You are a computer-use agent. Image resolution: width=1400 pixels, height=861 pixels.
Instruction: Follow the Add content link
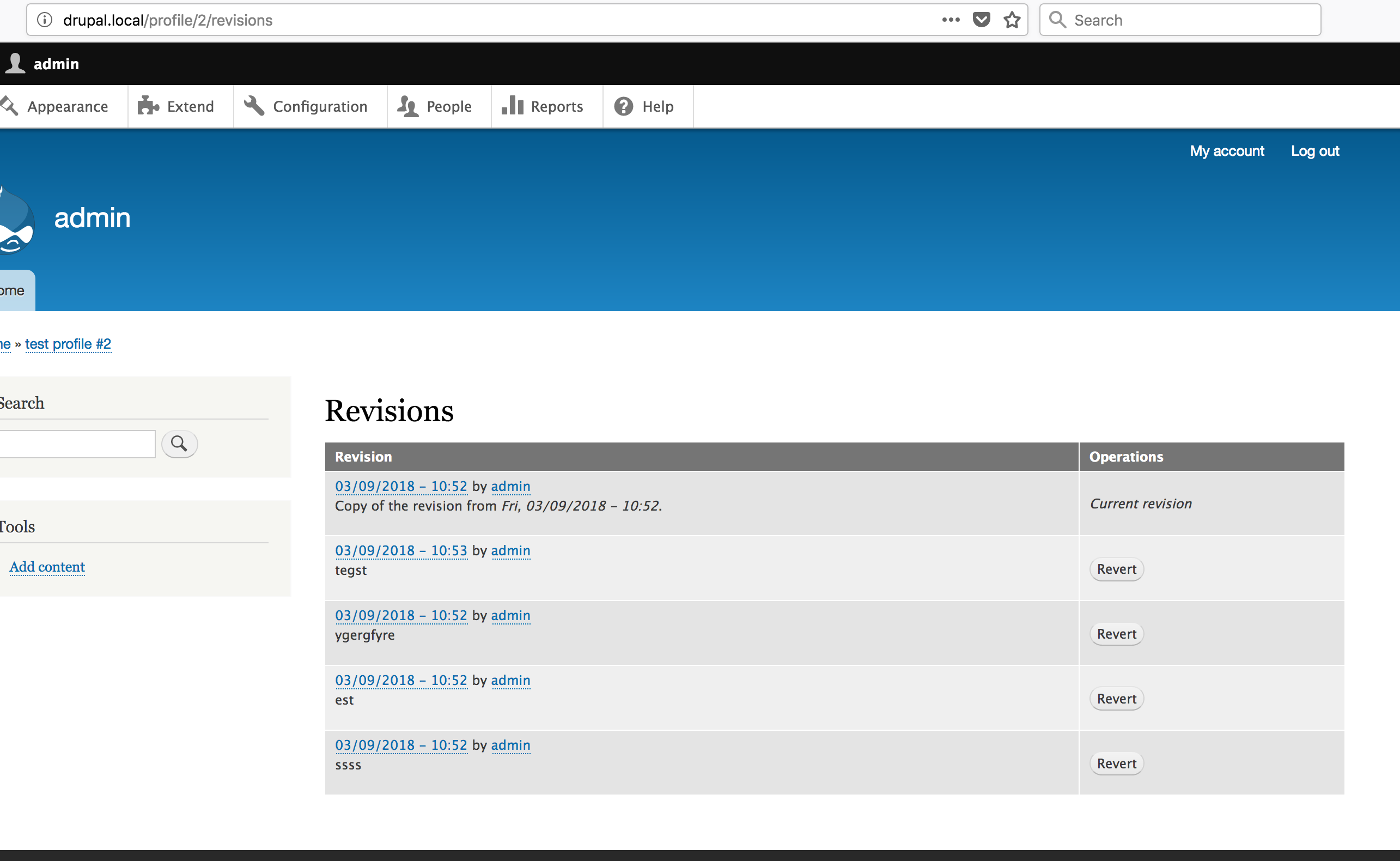coord(47,567)
